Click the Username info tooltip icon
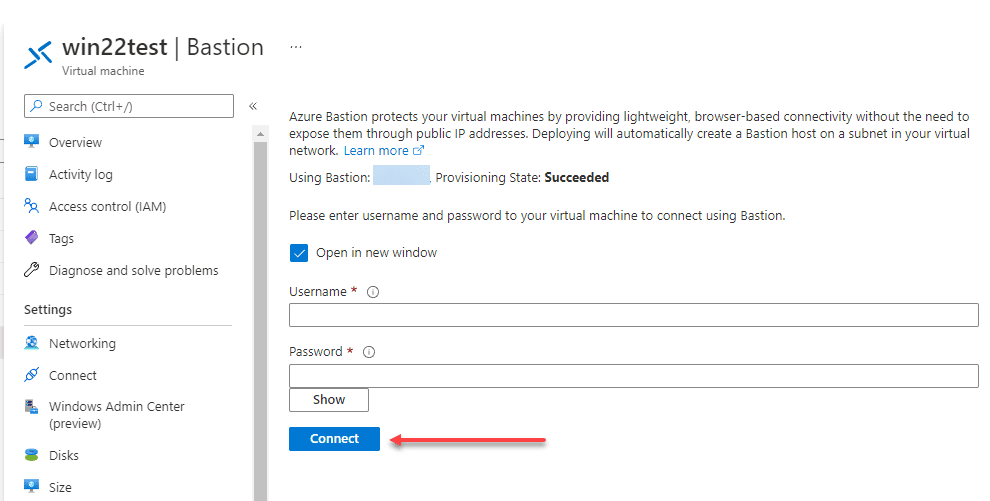 tap(373, 292)
